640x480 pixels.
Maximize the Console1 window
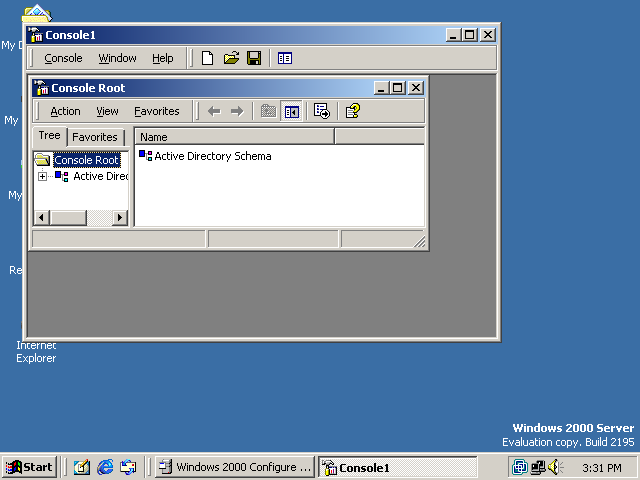pos(469,35)
